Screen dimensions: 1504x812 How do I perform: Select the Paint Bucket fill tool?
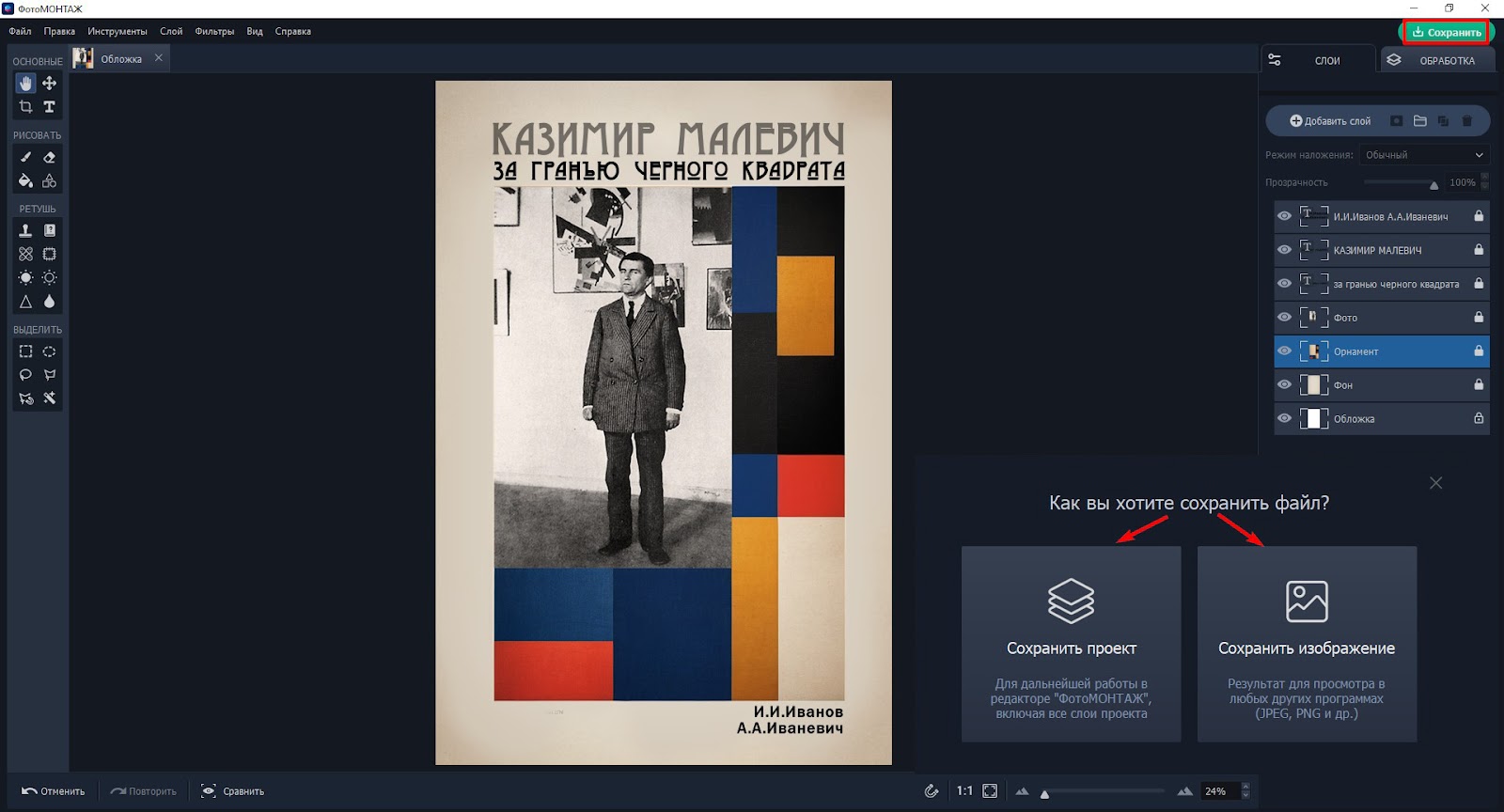click(25, 181)
